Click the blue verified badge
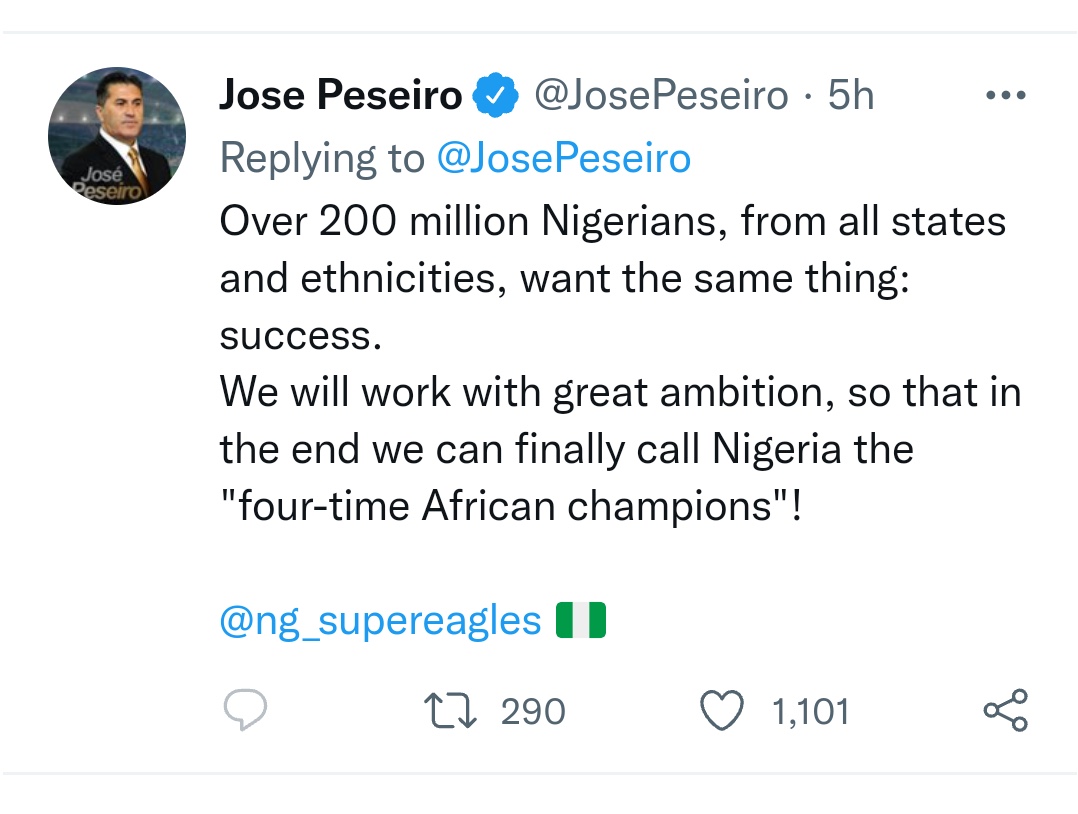 (495, 96)
